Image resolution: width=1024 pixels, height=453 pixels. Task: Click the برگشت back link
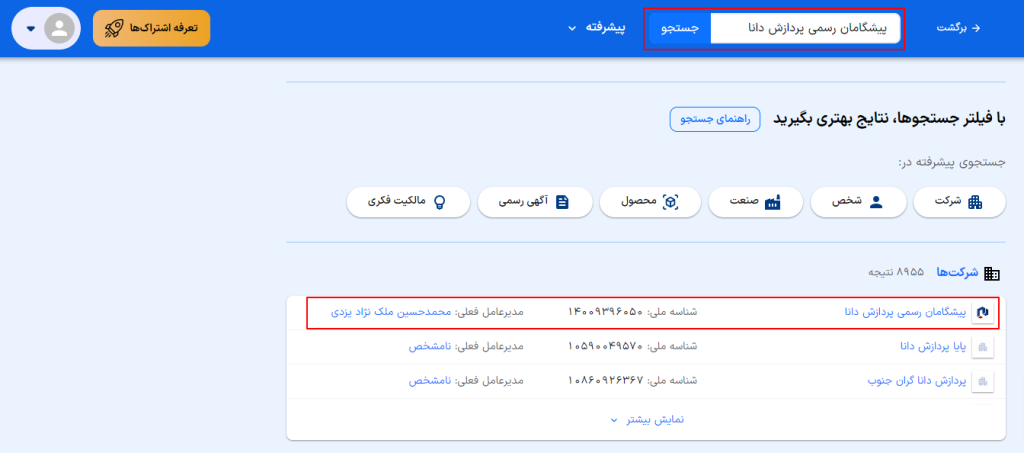pyautogui.click(x=959, y=28)
